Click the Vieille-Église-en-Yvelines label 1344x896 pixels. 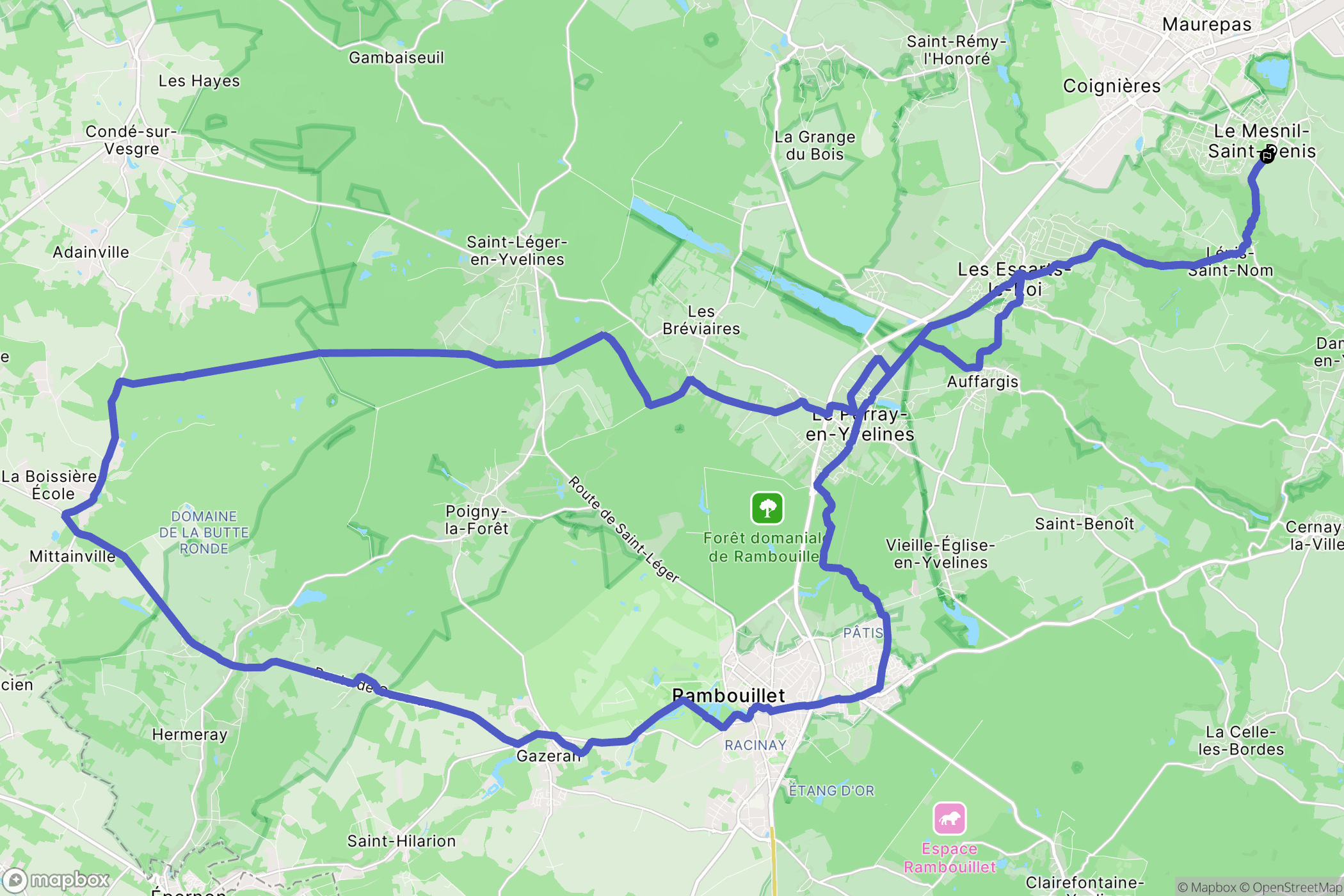(x=940, y=554)
